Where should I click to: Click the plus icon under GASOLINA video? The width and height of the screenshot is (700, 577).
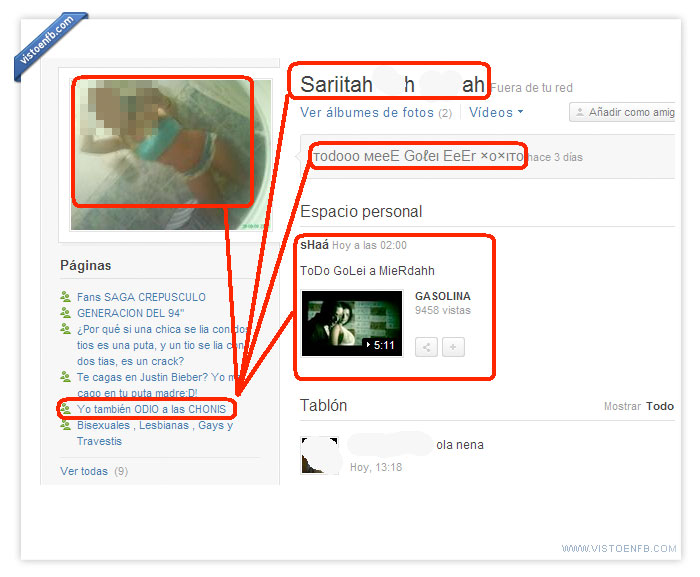click(454, 347)
